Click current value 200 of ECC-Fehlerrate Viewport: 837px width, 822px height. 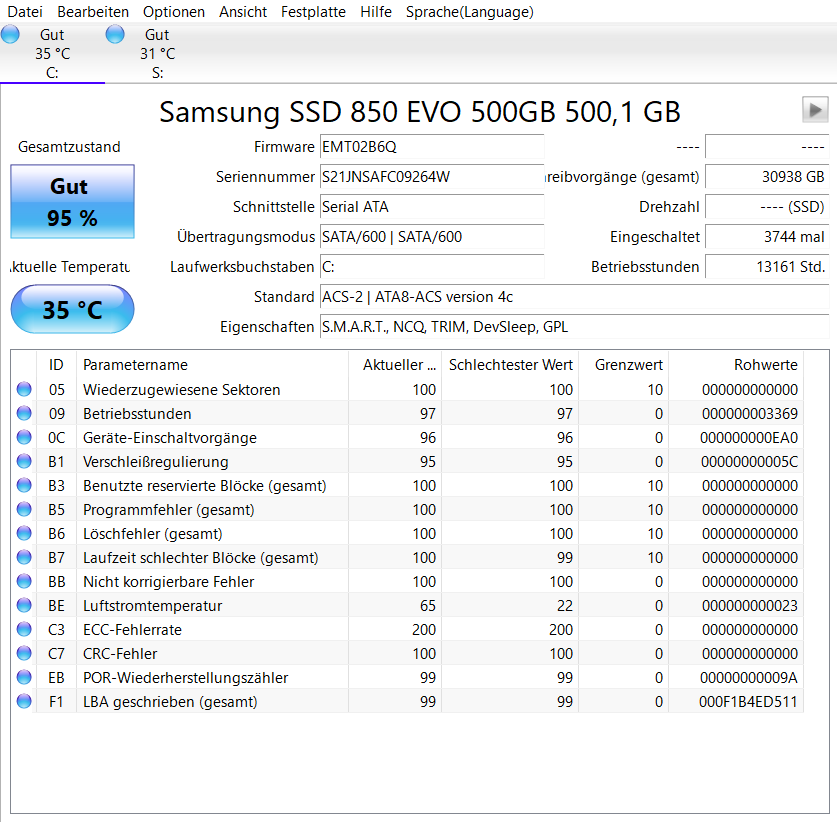point(424,630)
